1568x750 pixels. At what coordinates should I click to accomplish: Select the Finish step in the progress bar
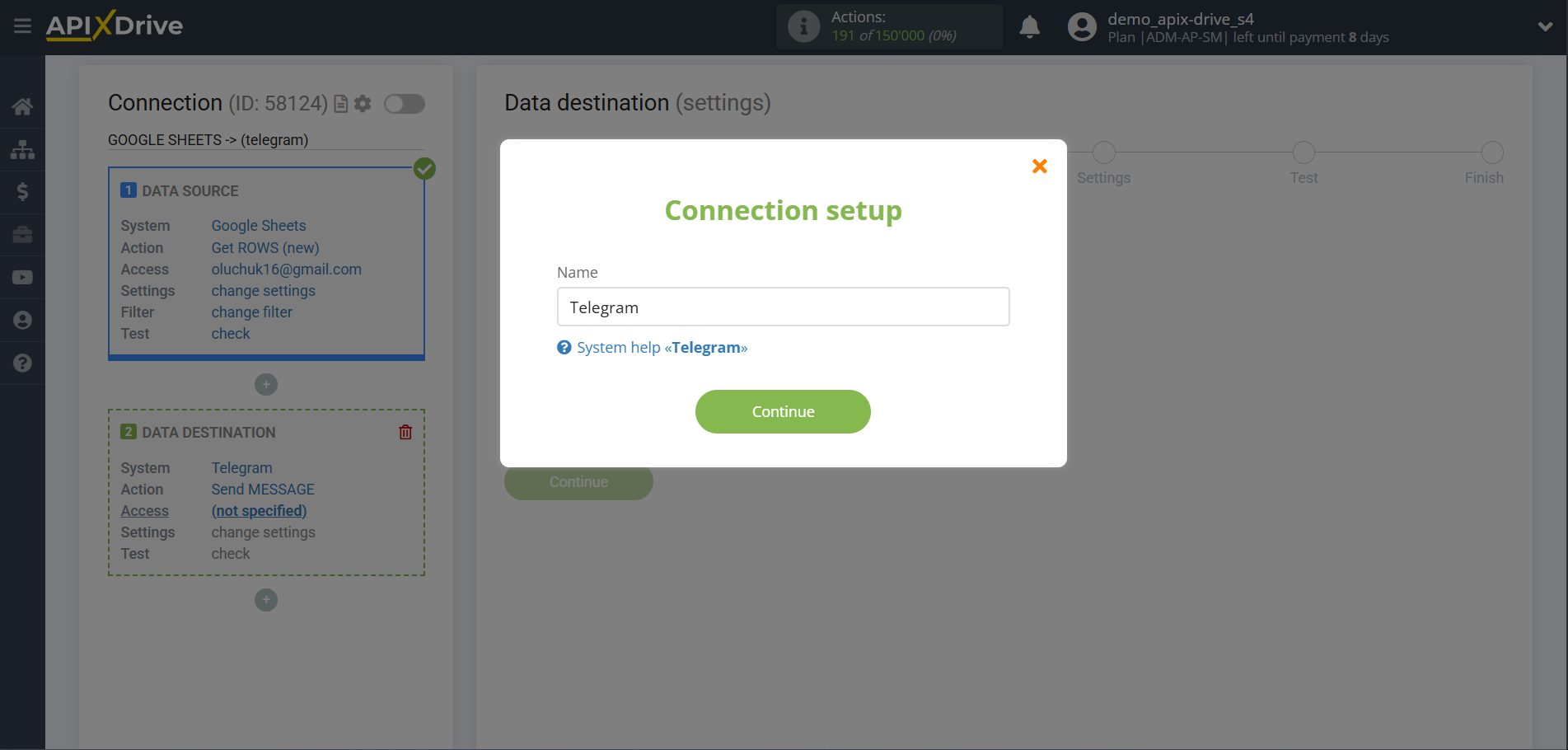(1493, 152)
